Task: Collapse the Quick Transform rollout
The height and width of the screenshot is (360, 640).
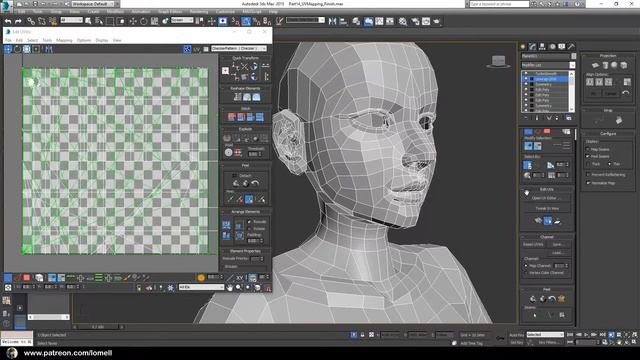Action: point(245,58)
